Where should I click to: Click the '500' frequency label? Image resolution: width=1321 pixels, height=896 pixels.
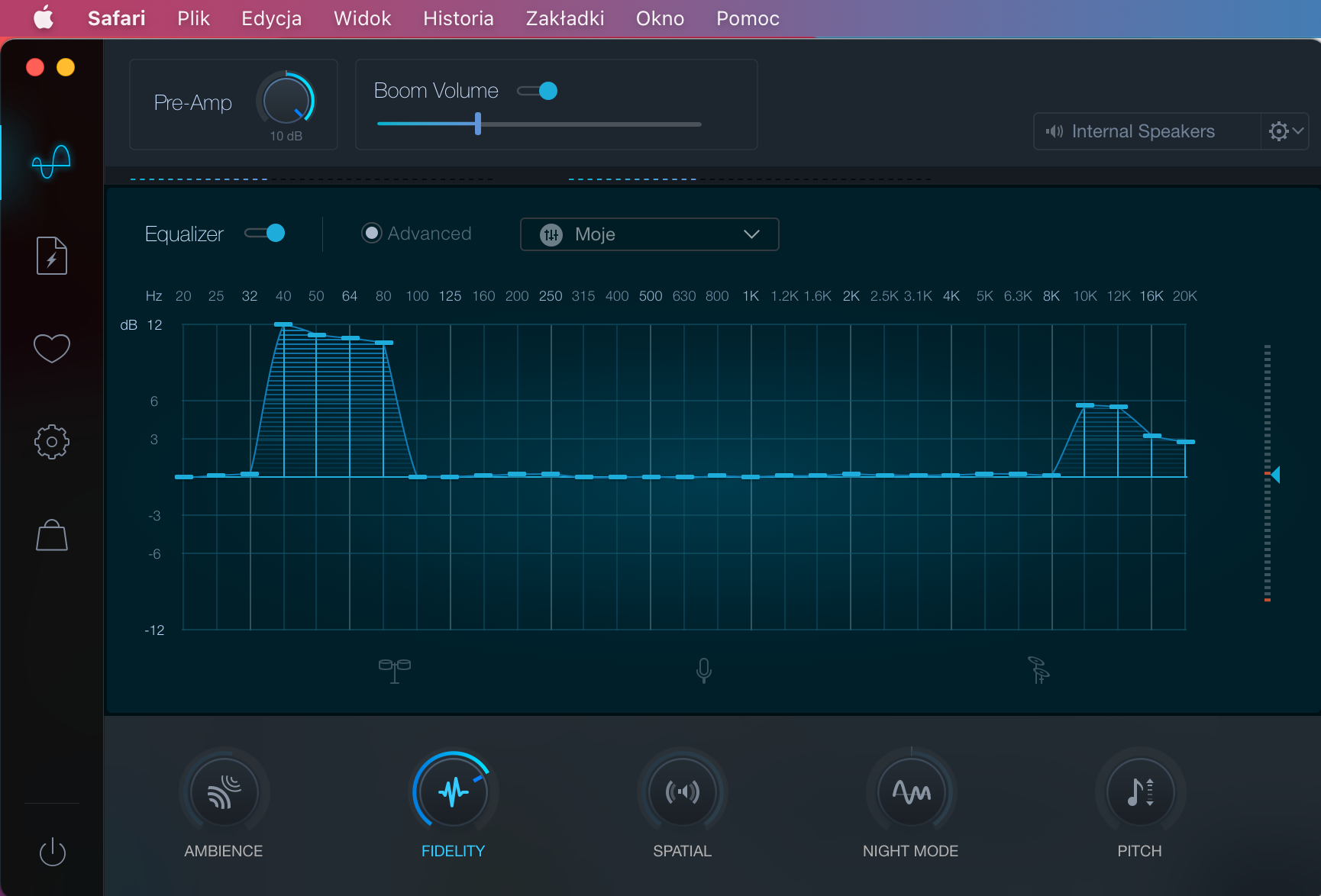coord(651,296)
